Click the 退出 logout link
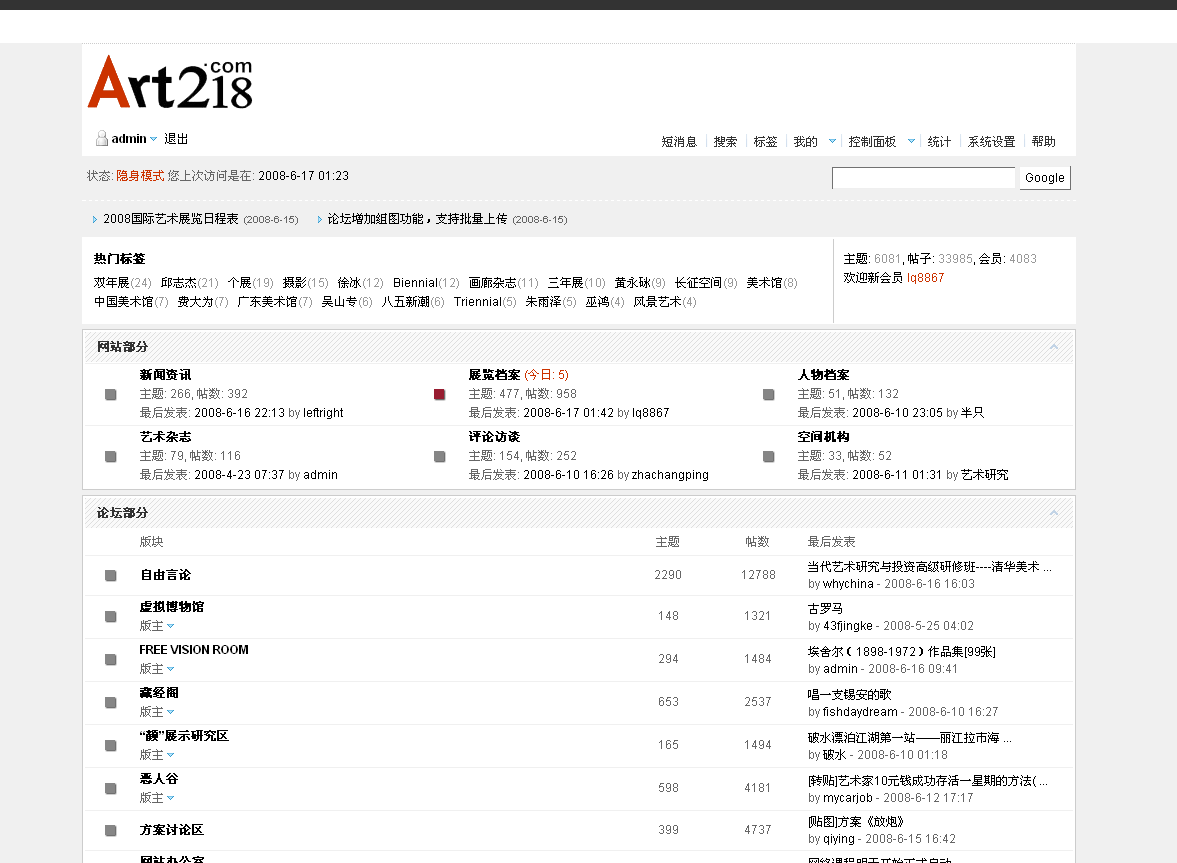The width and height of the screenshot is (1177, 863). [176, 139]
